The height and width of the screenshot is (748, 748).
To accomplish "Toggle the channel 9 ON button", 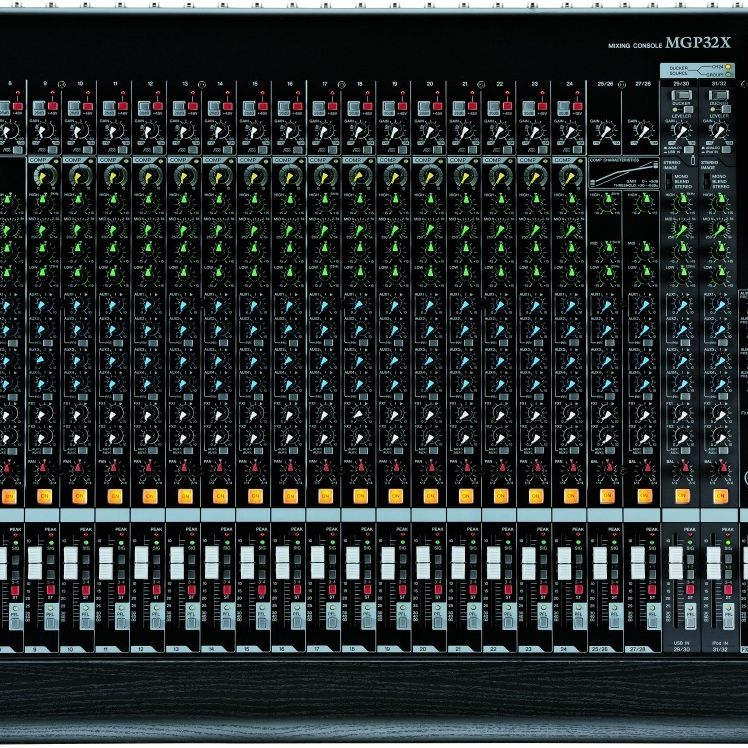I will pos(44,496).
